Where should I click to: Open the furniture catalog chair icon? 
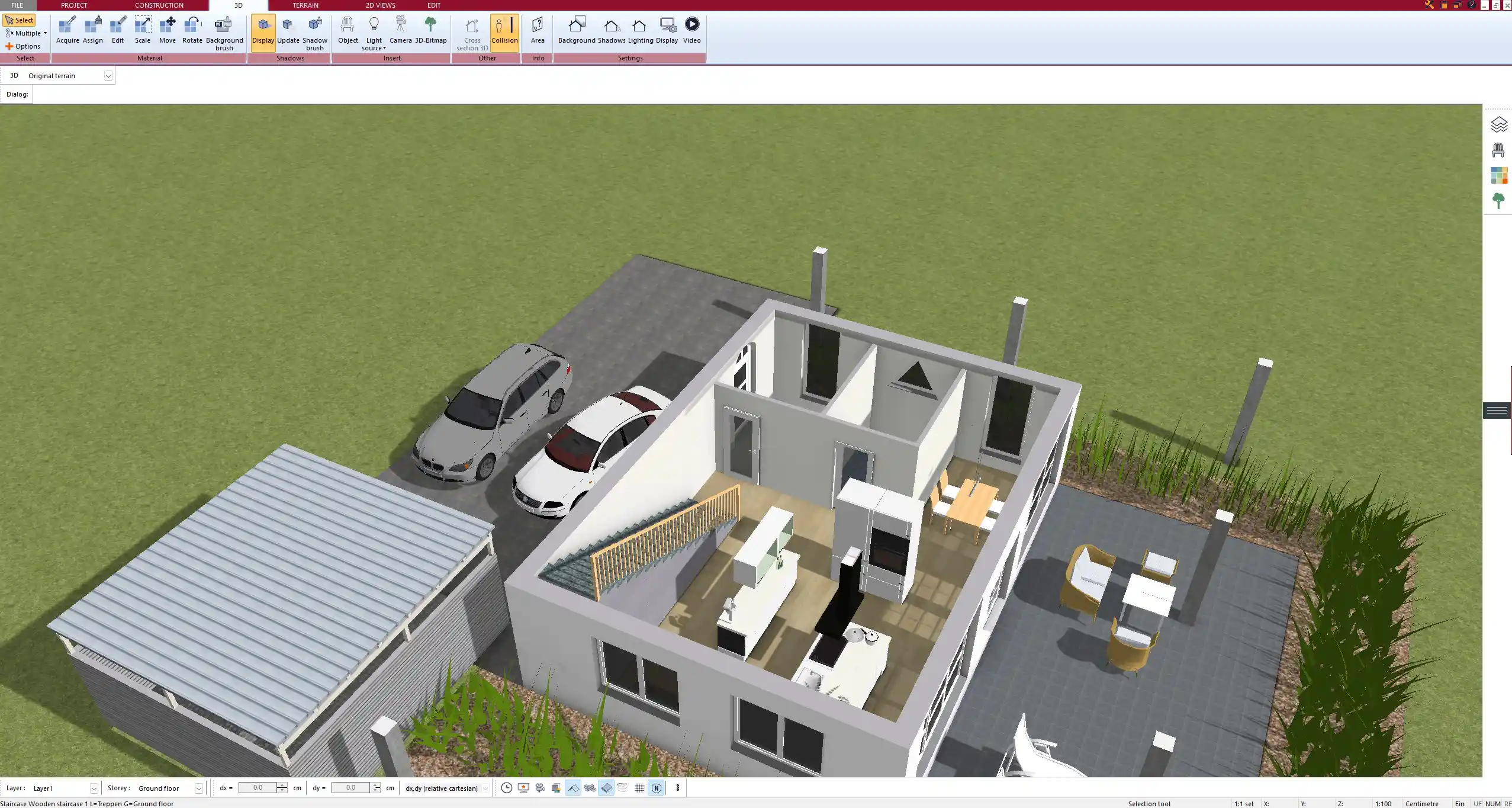[x=1498, y=150]
